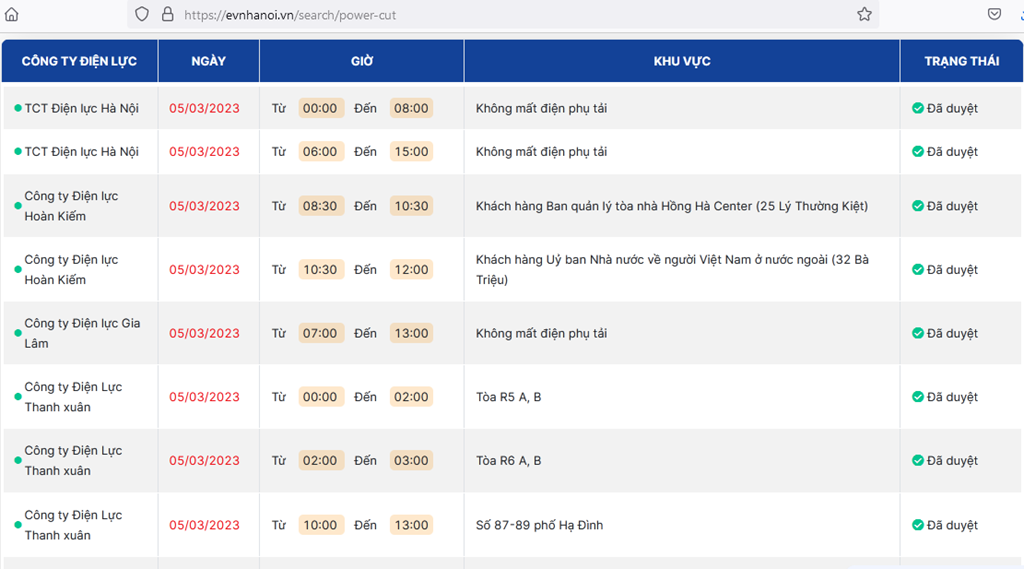Click 'Tòa R6 A, B' area text
1024x569 pixels.
click(x=509, y=461)
